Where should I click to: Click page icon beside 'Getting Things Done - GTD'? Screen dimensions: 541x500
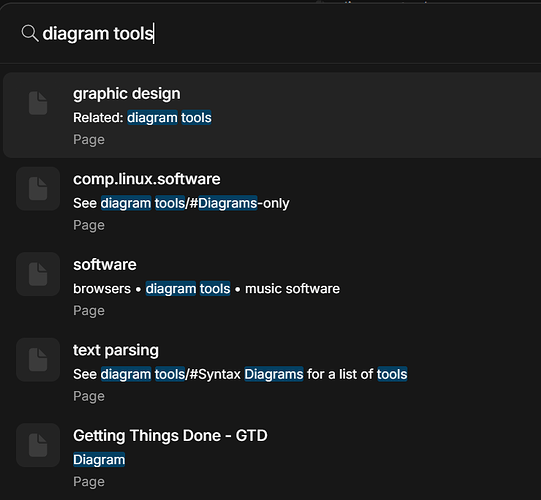point(38,445)
